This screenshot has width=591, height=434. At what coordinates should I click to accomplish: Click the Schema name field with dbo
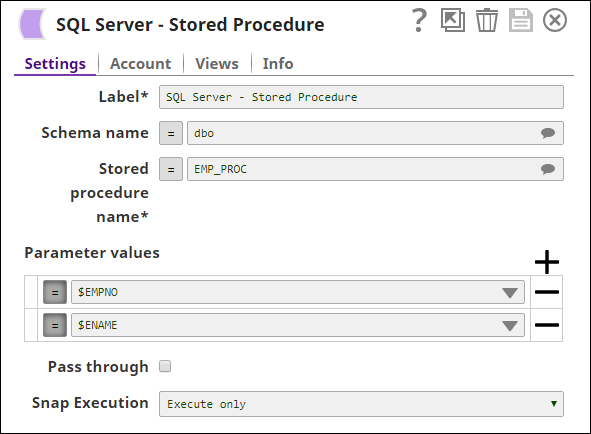coord(375,133)
